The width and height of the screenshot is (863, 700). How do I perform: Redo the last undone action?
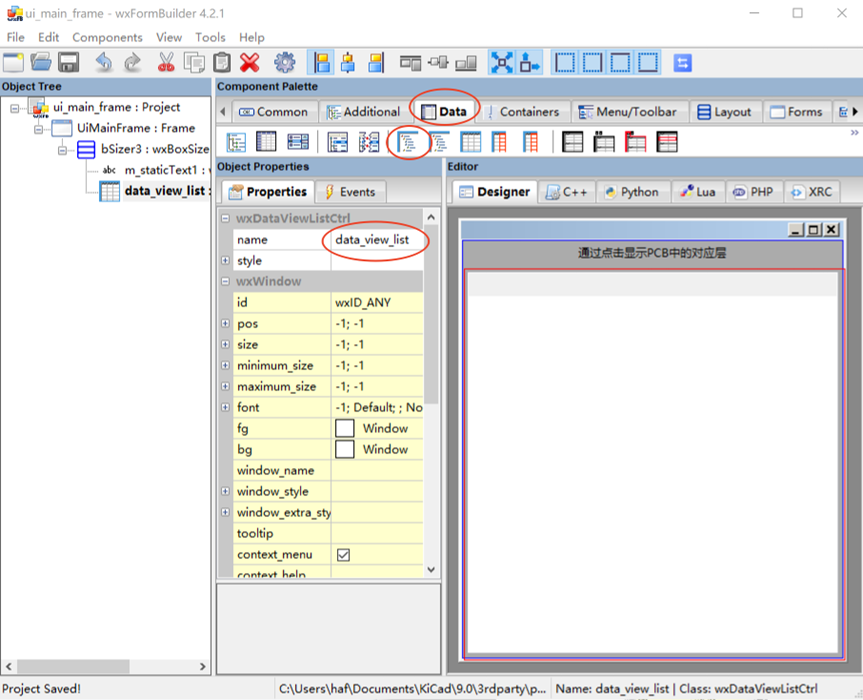tap(132, 63)
